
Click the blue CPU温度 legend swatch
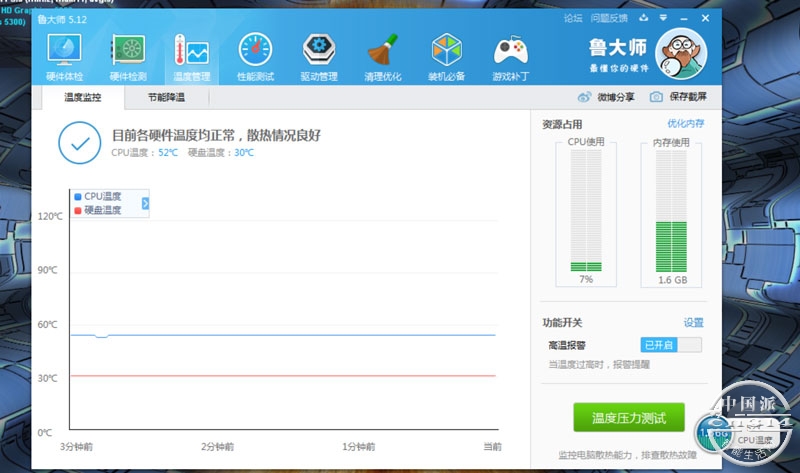pos(78,196)
